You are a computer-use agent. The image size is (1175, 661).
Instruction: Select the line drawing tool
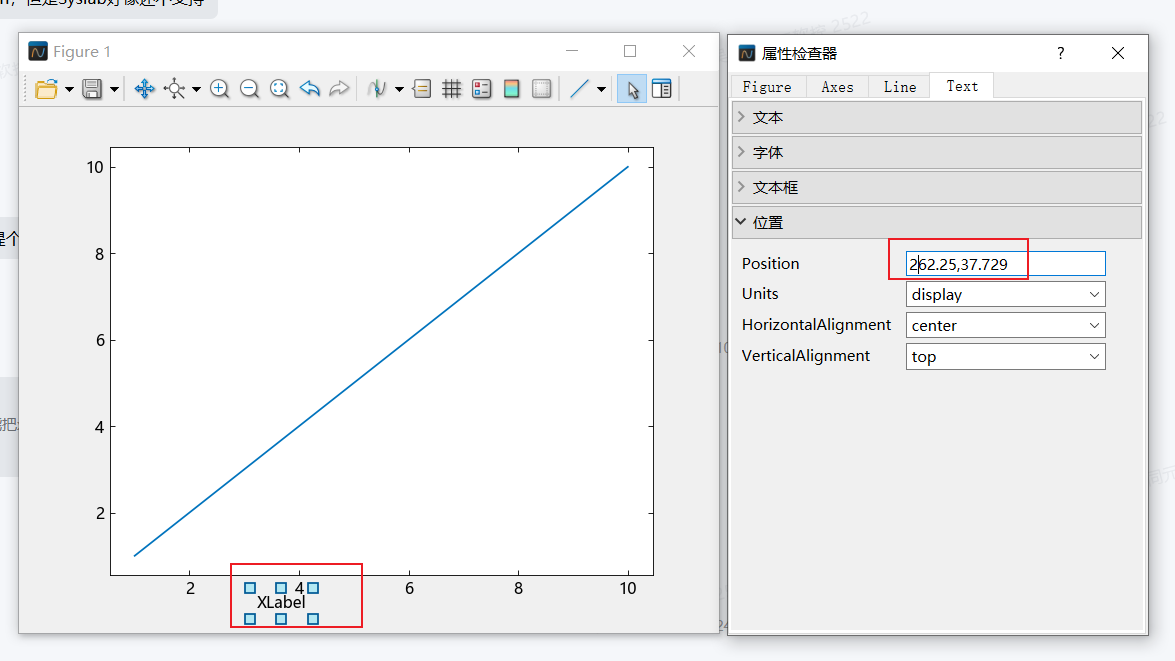coord(579,89)
